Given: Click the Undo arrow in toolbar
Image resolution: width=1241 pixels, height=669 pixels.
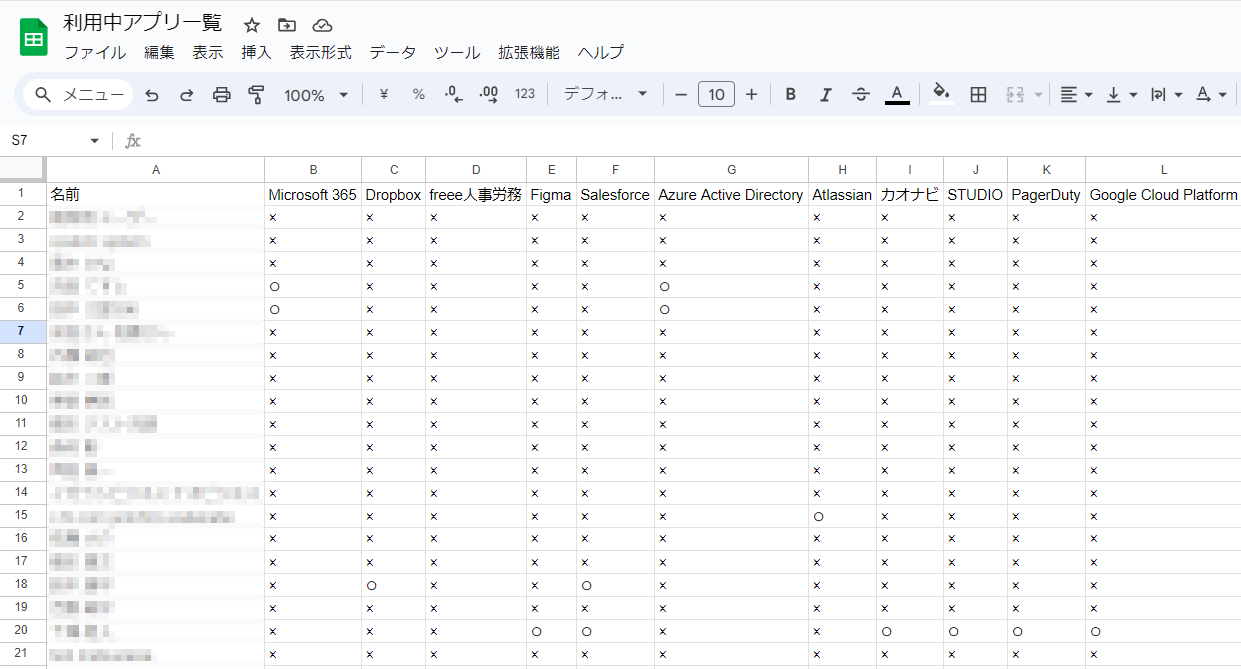Looking at the screenshot, I should point(152,95).
